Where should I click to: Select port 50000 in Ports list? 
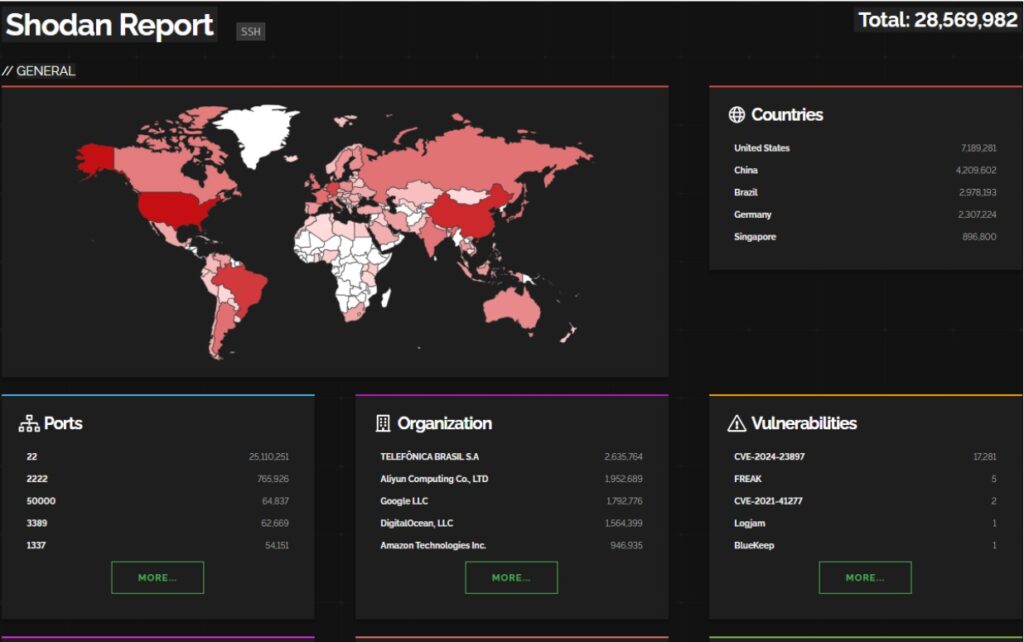[41, 501]
